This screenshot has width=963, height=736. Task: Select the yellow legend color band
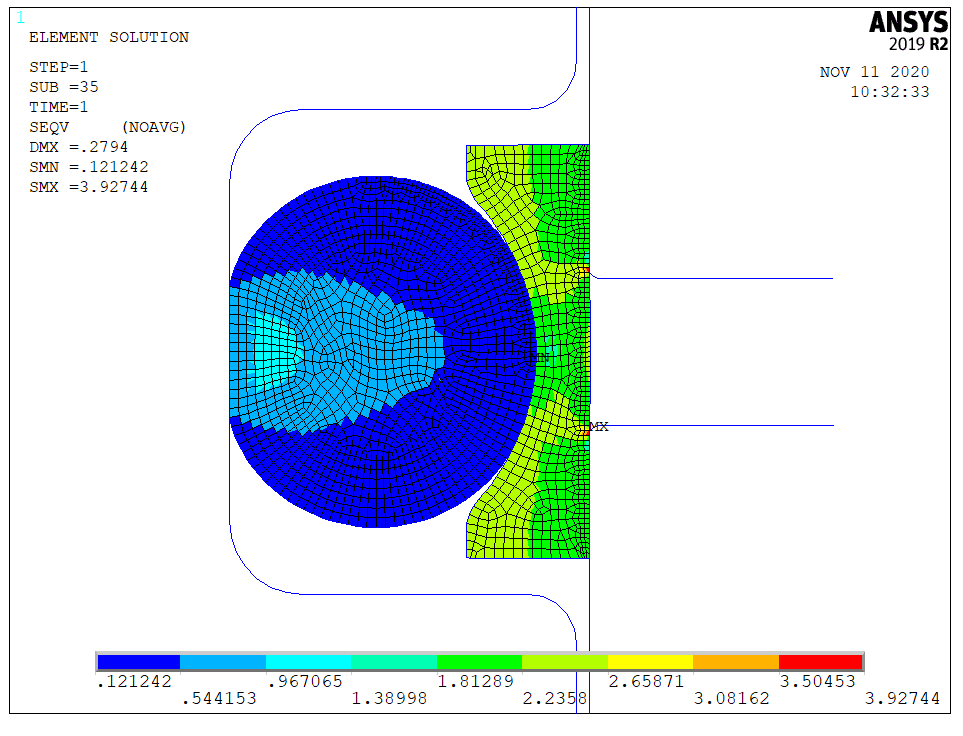pos(650,662)
